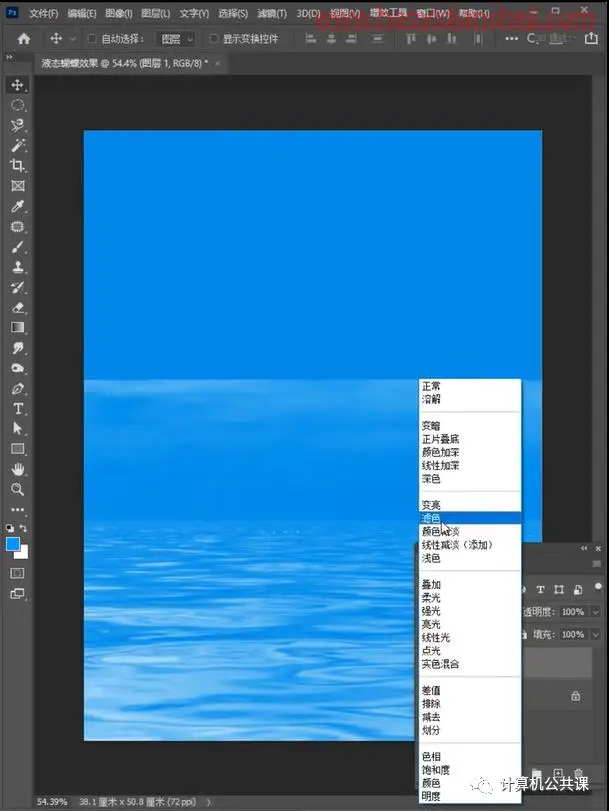Select the Gradient tool

click(x=18, y=328)
